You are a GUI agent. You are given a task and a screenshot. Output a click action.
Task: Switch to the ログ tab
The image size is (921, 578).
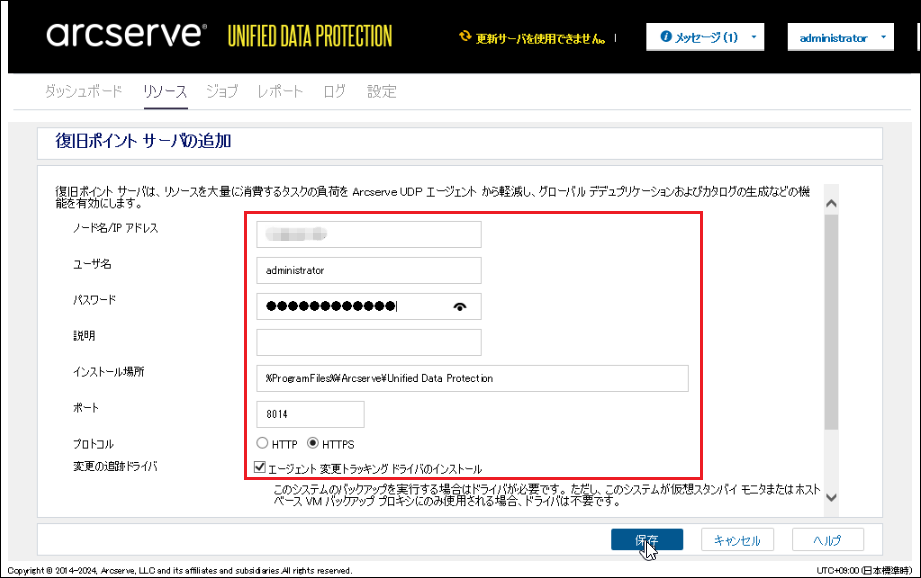click(335, 91)
